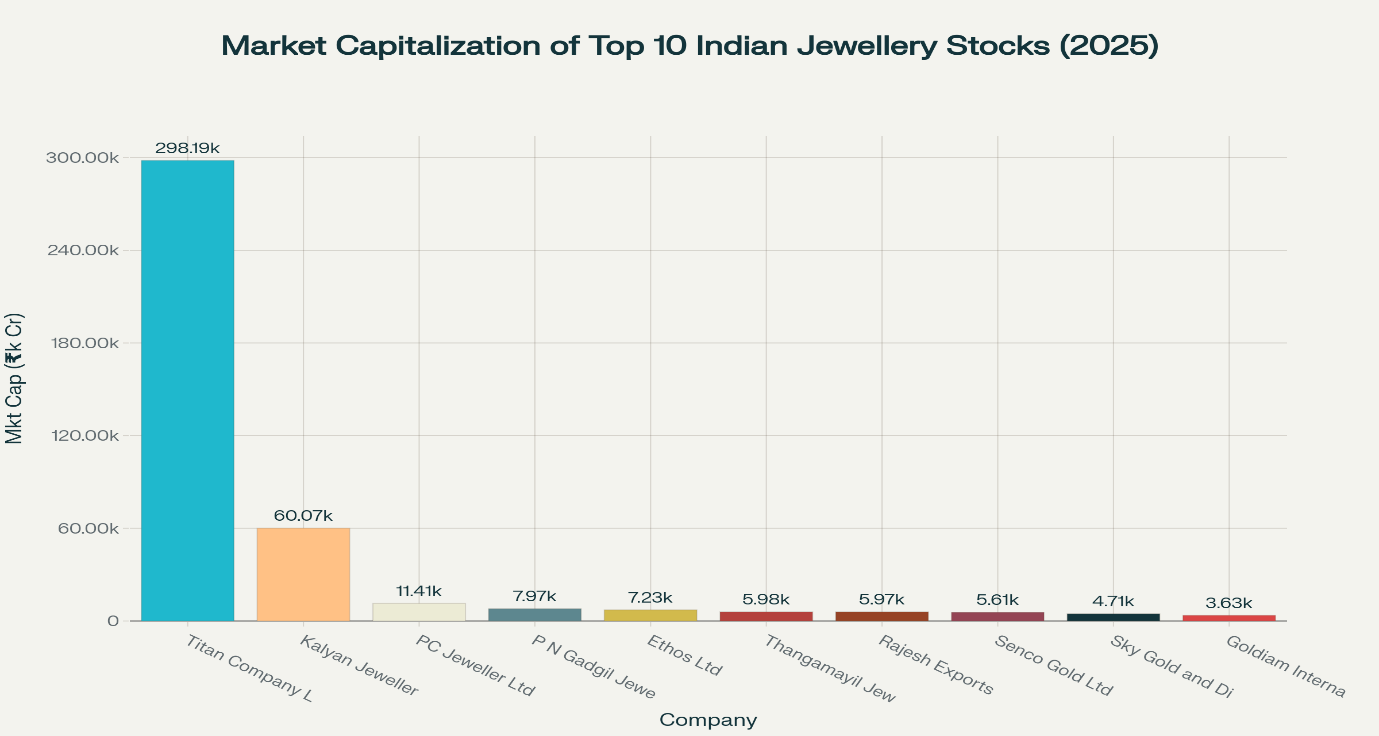
Task: Click the chart title text
Action: [x=689, y=46]
